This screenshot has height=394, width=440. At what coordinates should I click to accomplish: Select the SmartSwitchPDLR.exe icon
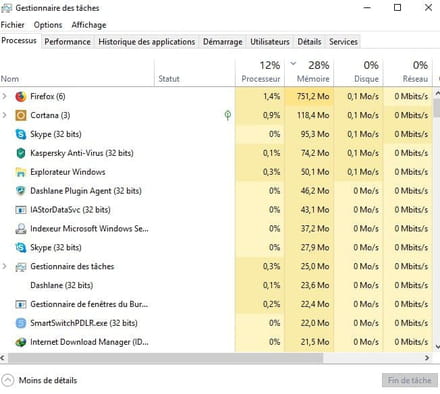point(21,323)
